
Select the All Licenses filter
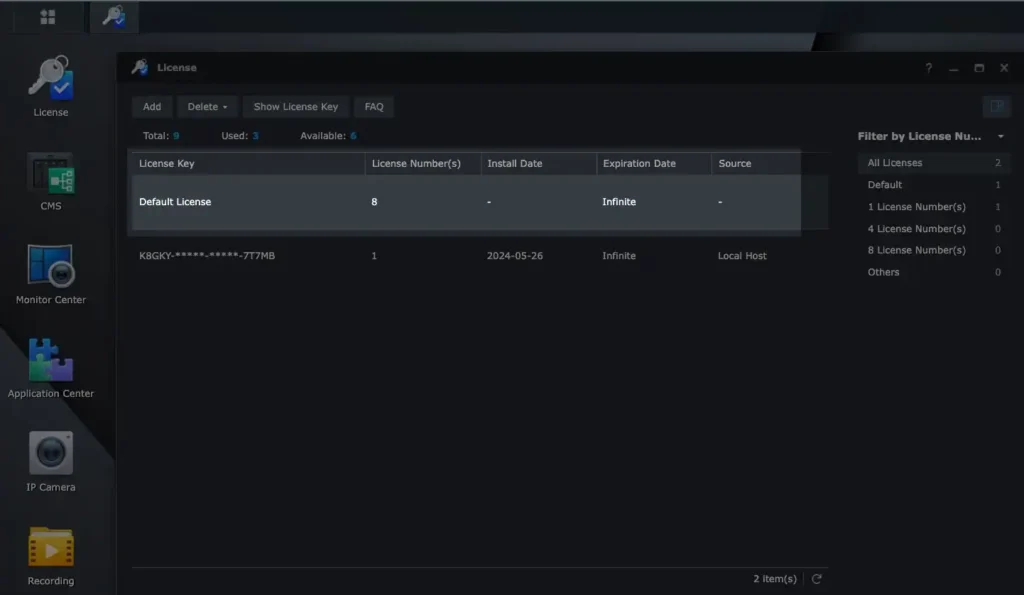[x=933, y=163]
